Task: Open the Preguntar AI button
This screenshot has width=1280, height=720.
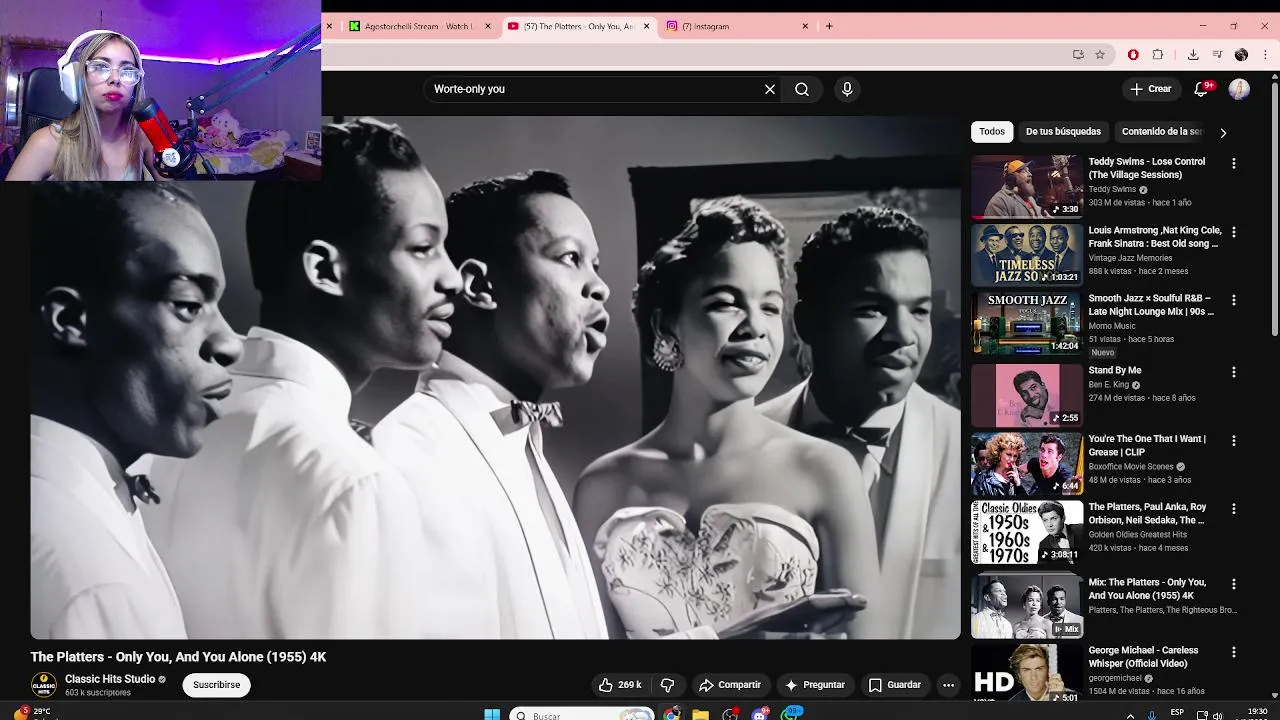Action: click(815, 685)
